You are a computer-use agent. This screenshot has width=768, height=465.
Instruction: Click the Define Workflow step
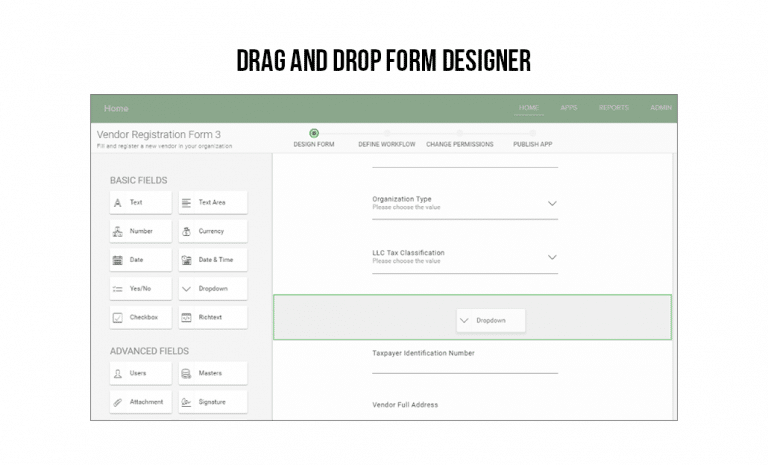click(385, 144)
